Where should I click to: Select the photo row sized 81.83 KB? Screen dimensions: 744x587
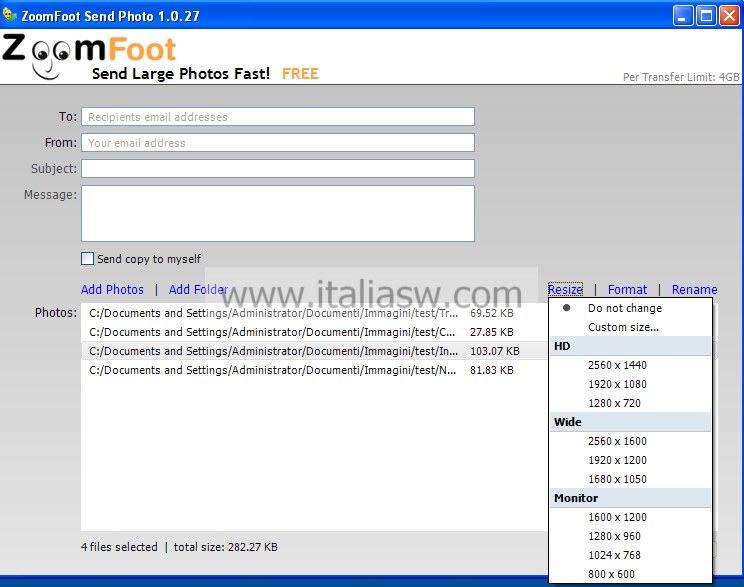coord(314,370)
